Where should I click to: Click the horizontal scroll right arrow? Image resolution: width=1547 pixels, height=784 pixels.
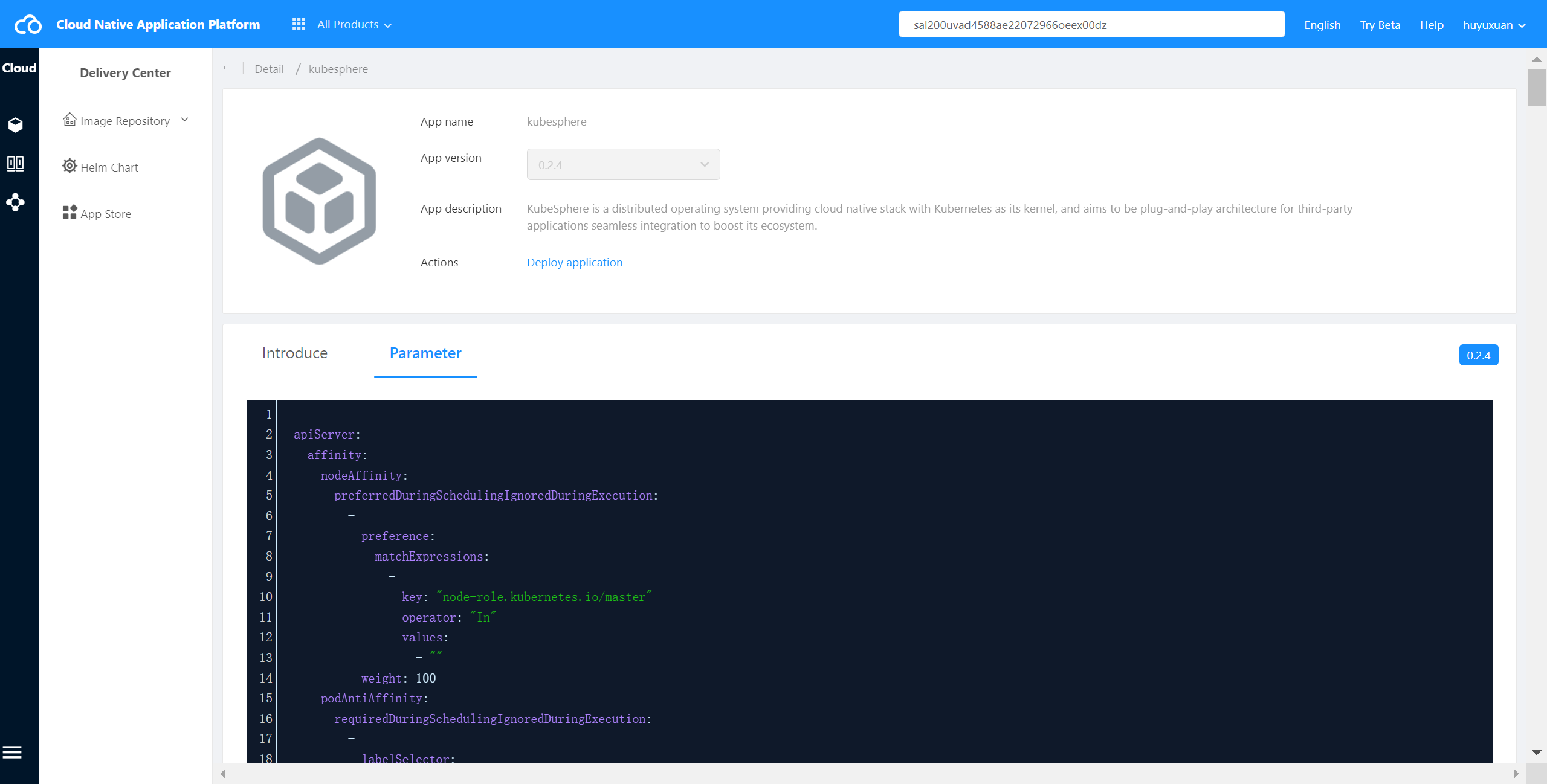1516,774
